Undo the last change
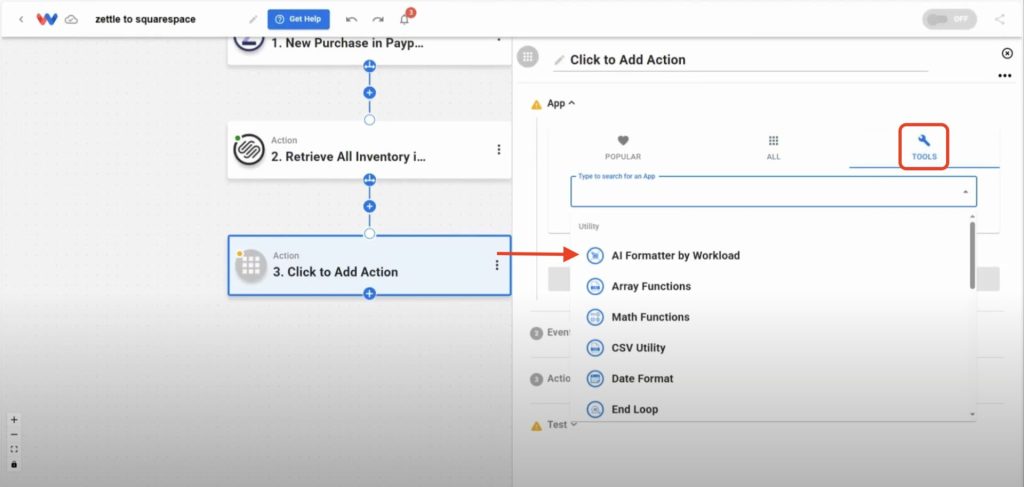Viewport: 1024px width, 487px height. (x=351, y=19)
